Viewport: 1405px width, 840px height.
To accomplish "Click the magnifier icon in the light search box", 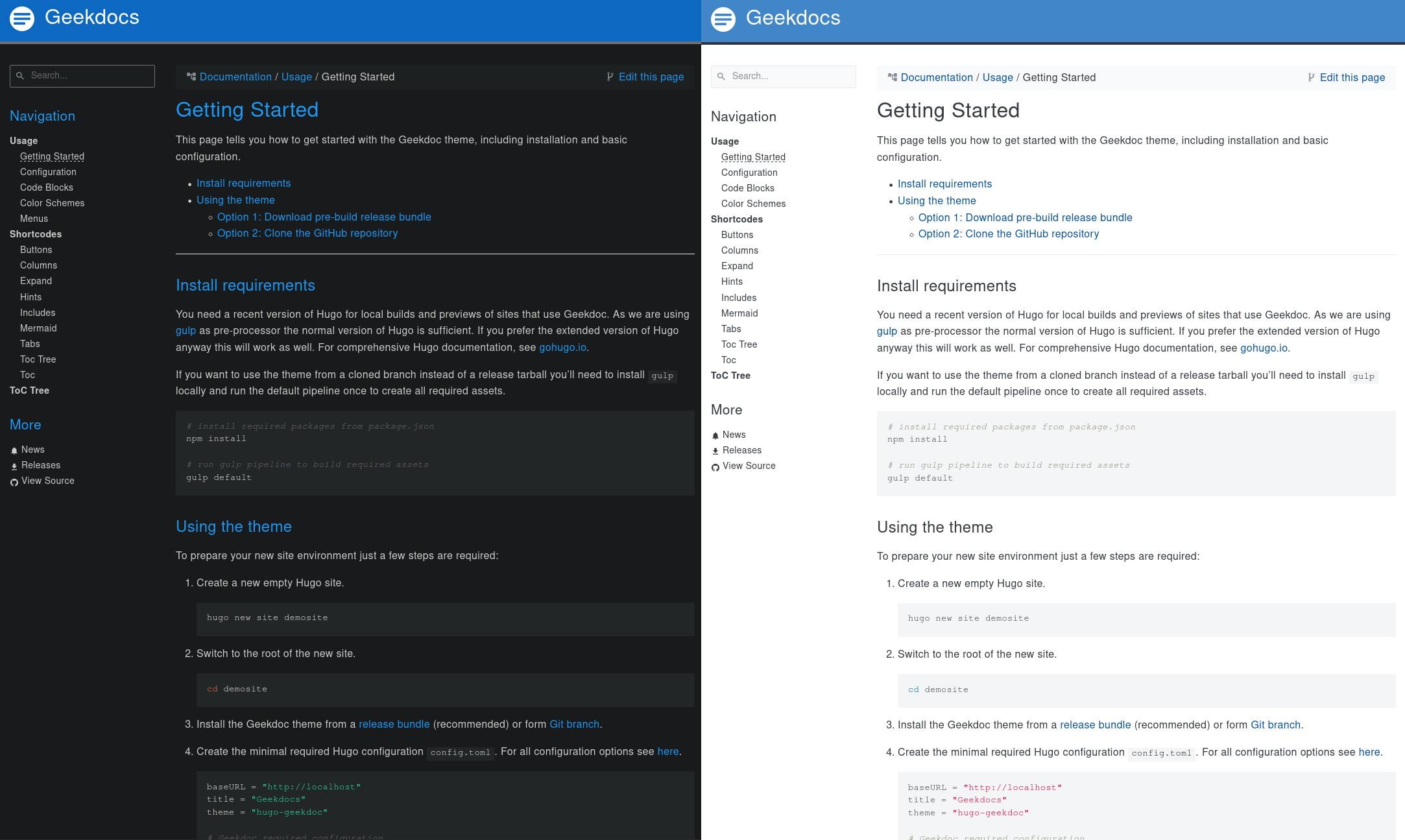I will pos(721,77).
